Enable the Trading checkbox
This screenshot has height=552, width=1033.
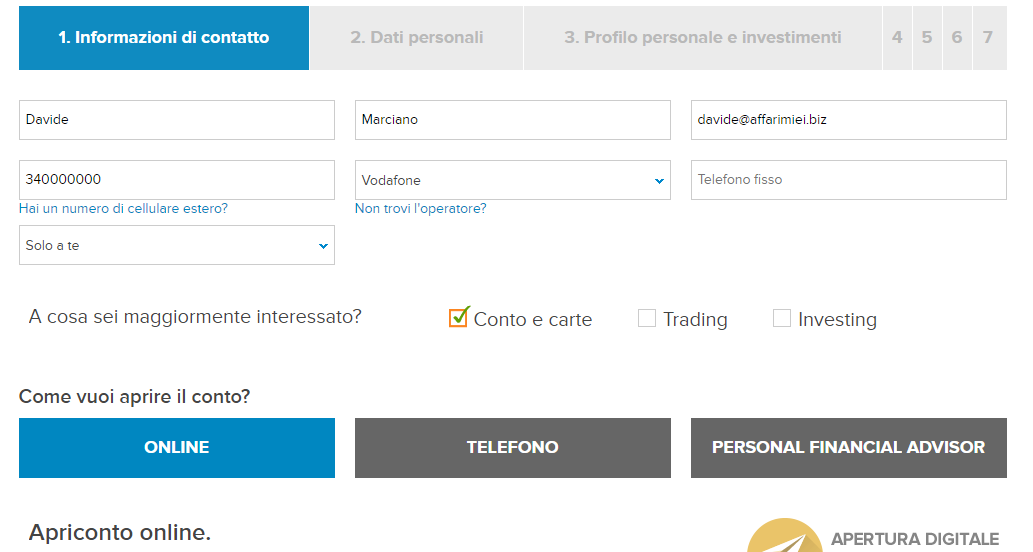[x=647, y=318]
